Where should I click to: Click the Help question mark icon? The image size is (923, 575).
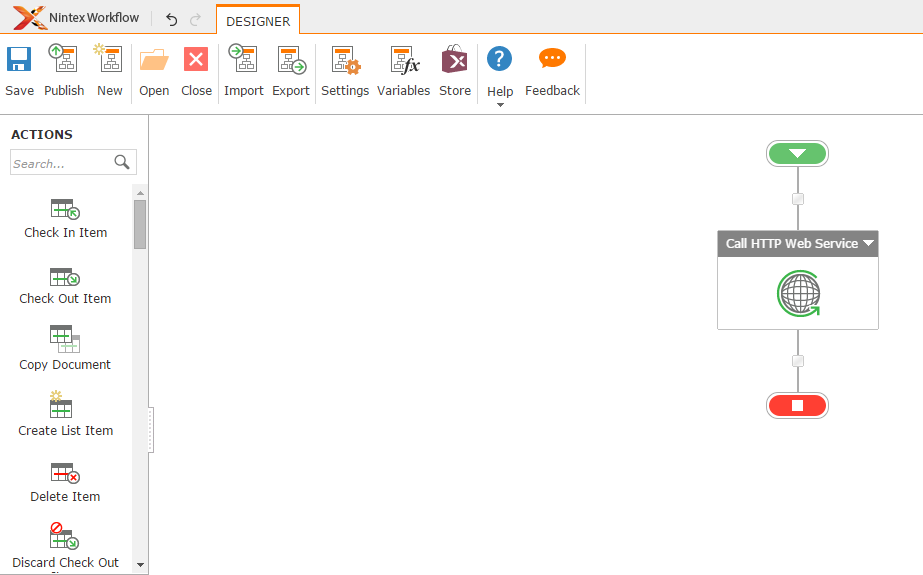(x=499, y=59)
